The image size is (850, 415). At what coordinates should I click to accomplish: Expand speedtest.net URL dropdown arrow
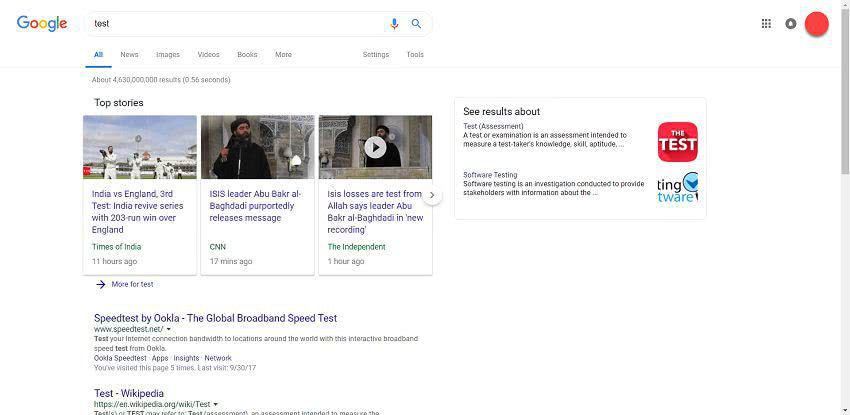point(169,329)
